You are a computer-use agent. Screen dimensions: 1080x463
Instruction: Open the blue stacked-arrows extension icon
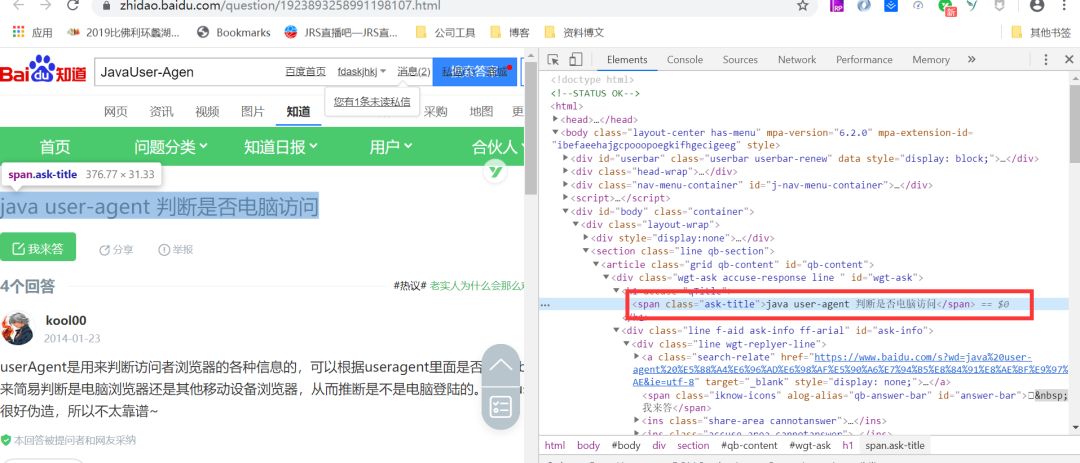pyautogui.click(x=891, y=6)
